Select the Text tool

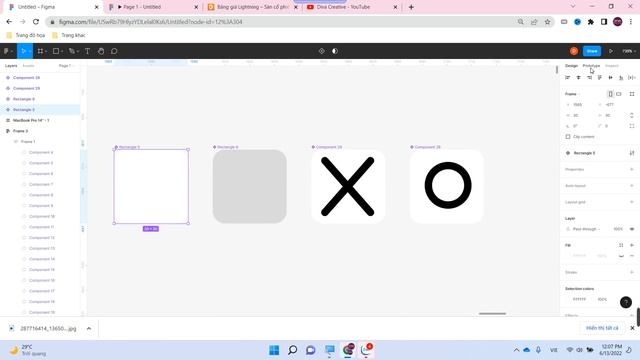coord(87,51)
